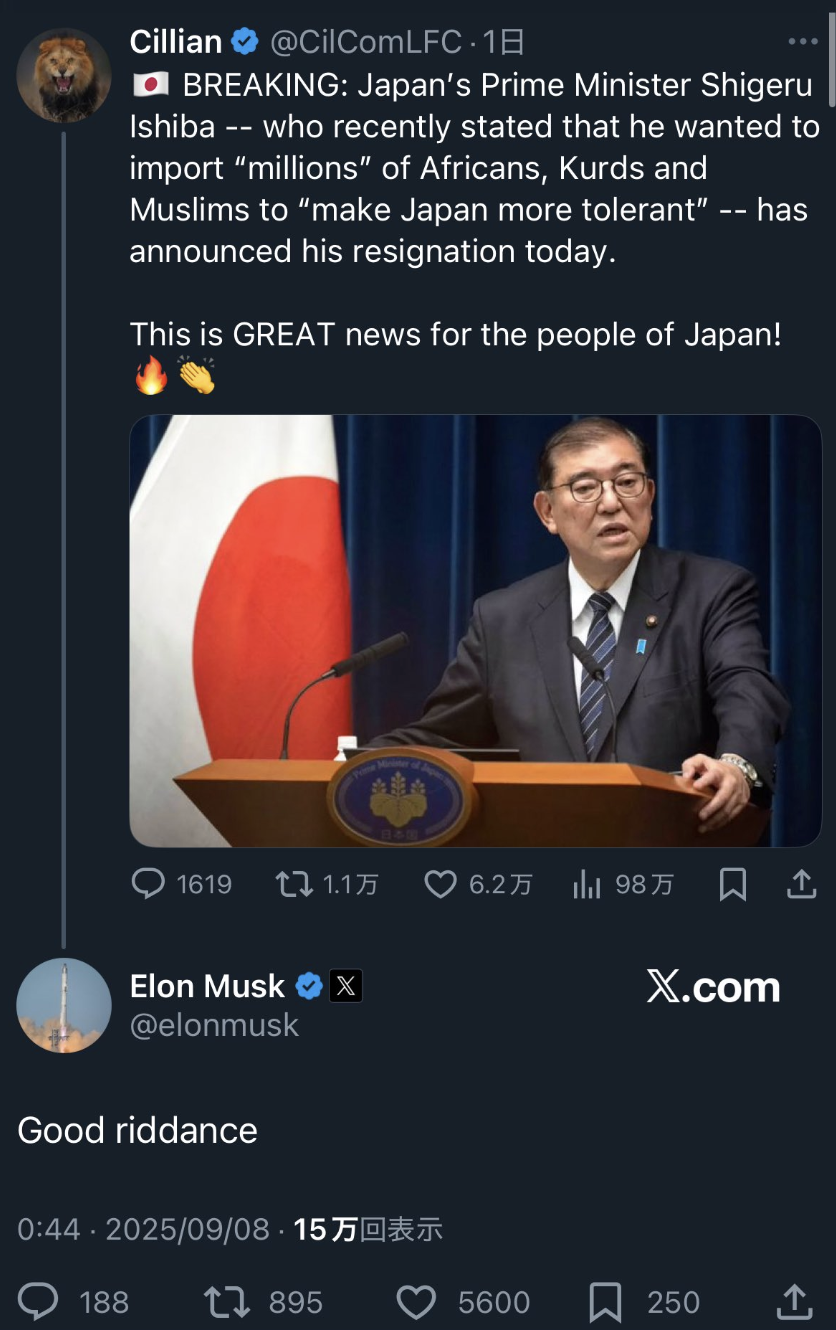Open Elon Musk's rocket profile picture
This screenshot has width=836, height=1330.
coord(64,1005)
